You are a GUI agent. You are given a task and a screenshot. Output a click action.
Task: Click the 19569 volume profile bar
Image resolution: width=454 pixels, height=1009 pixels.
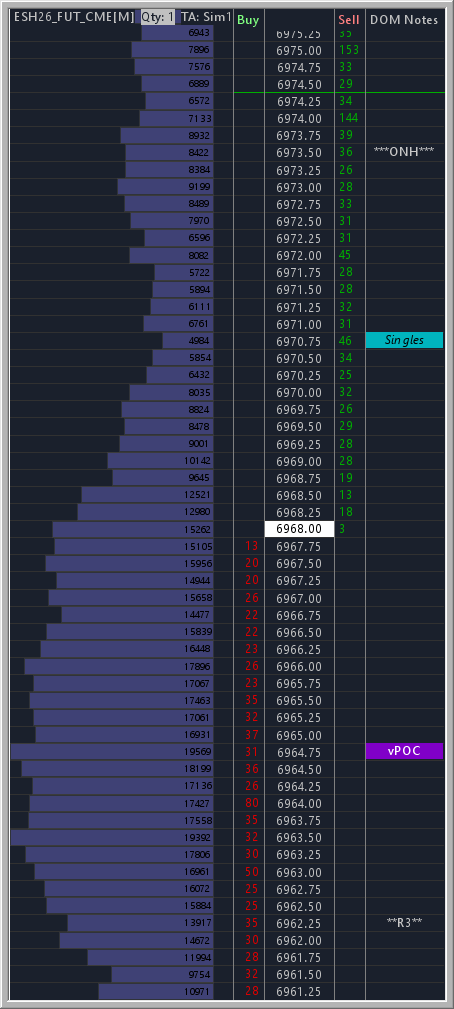pos(113,752)
